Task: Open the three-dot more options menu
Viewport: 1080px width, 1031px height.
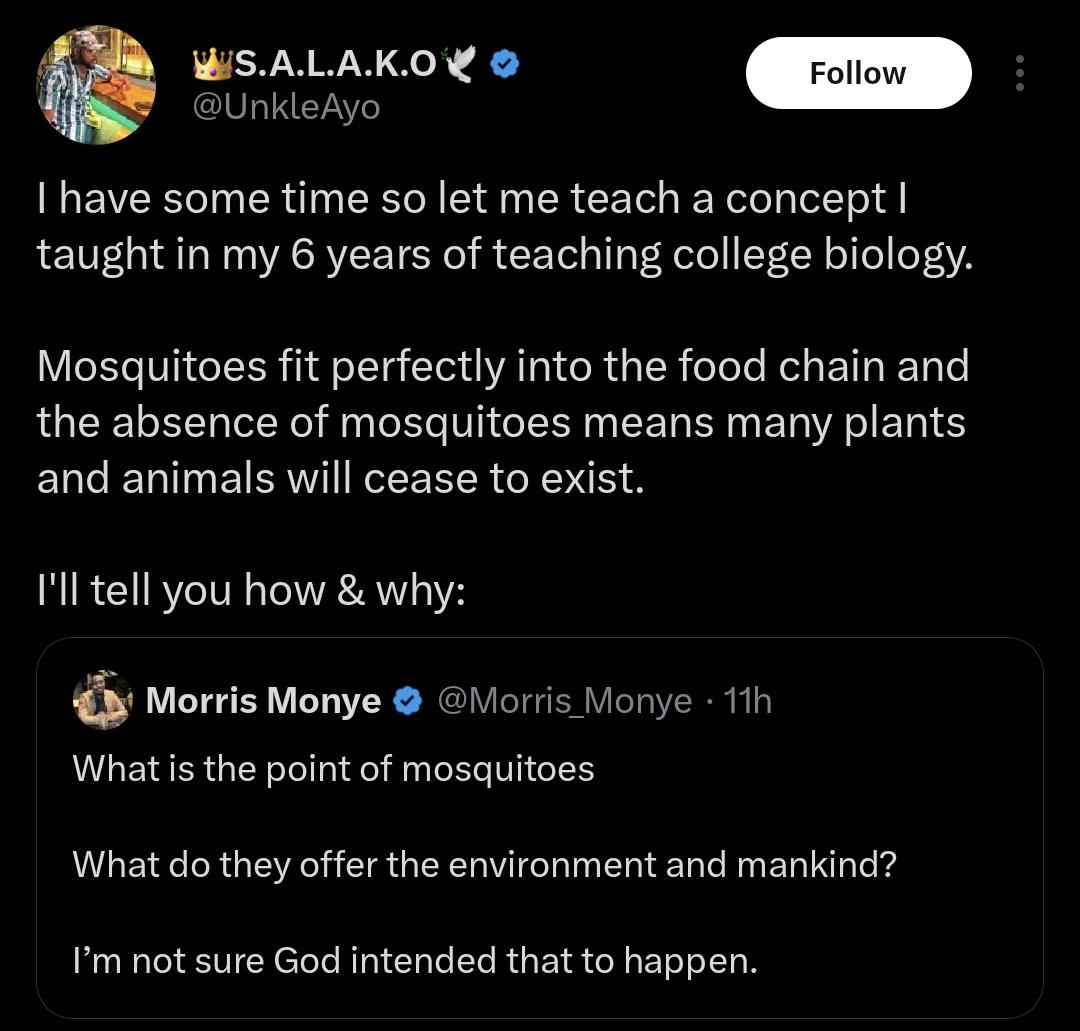Action: (x=1020, y=73)
